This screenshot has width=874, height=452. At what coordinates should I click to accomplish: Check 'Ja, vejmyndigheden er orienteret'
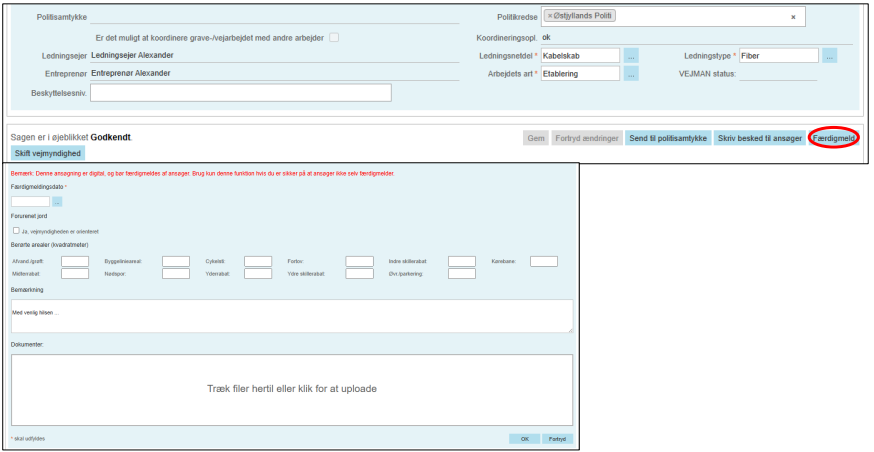pyautogui.click(x=15, y=230)
